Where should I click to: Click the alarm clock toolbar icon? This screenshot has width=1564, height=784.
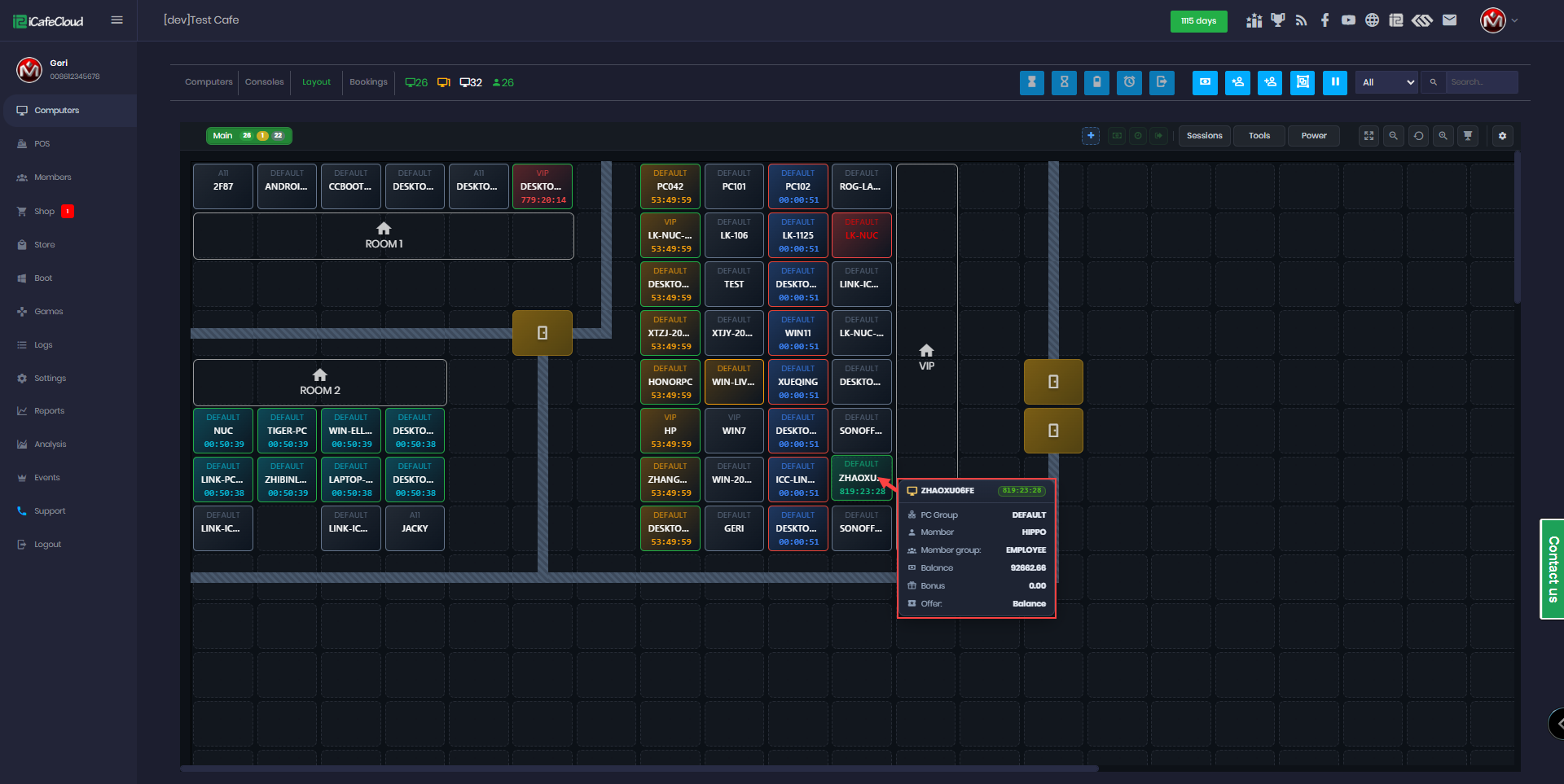click(x=1129, y=82)
